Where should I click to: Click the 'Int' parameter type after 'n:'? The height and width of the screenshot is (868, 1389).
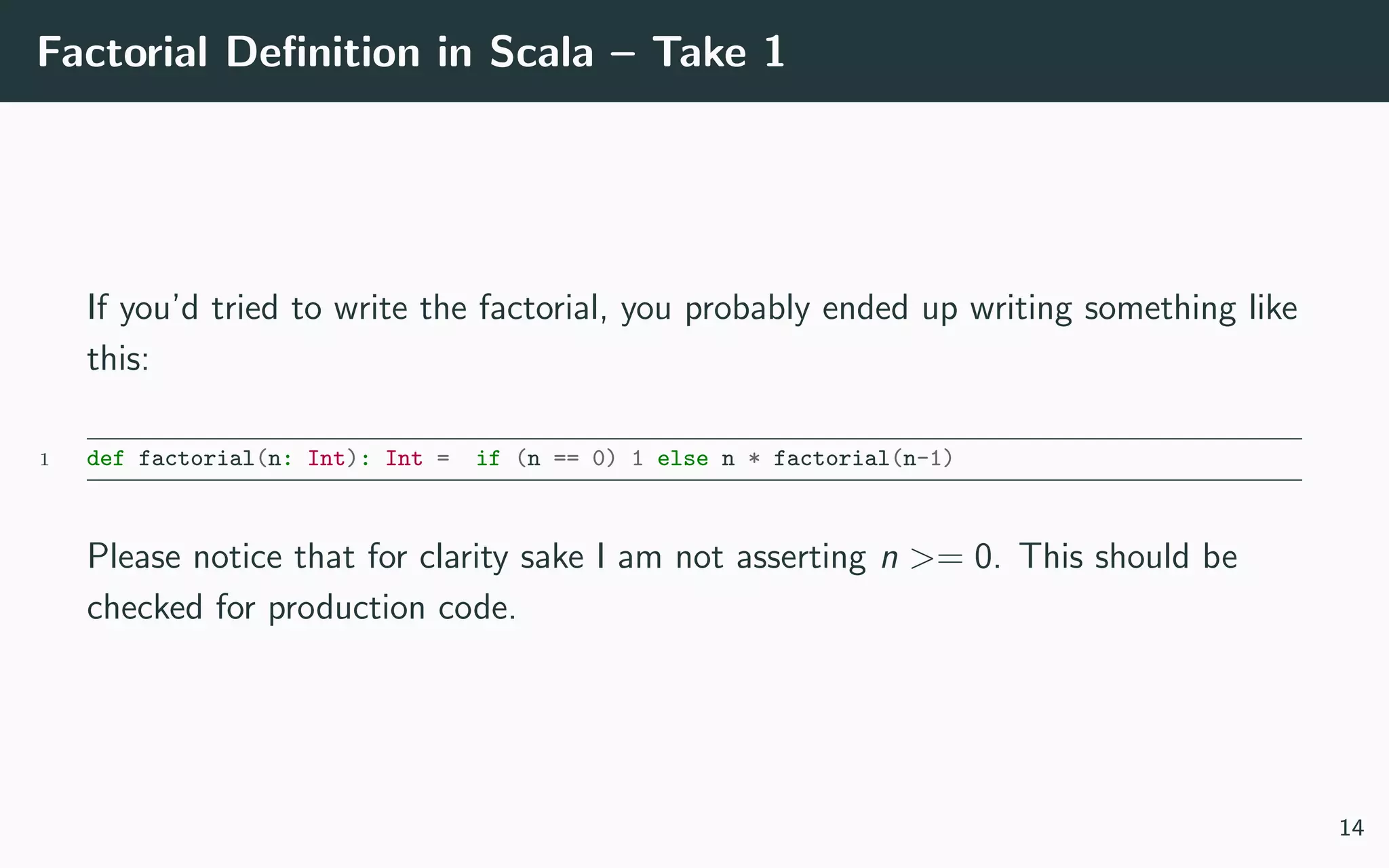[326, 459]
